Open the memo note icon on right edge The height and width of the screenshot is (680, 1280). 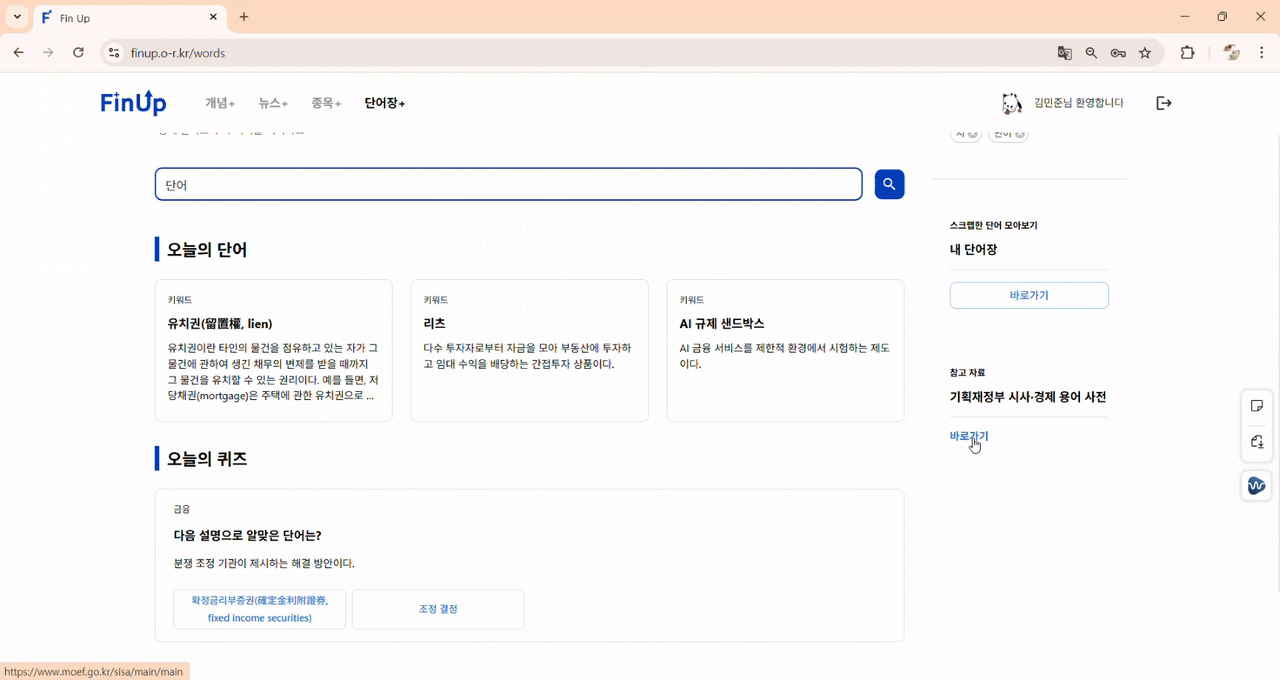(1257, 405)
